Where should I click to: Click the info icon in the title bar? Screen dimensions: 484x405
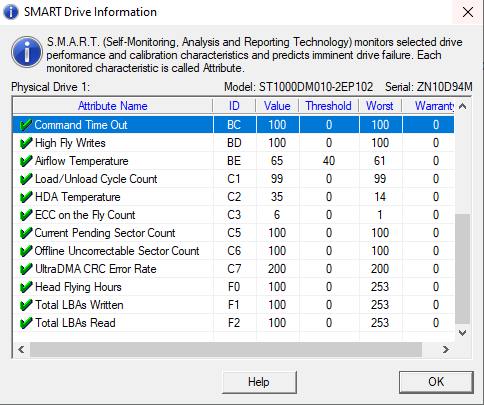tap(11, 12)
